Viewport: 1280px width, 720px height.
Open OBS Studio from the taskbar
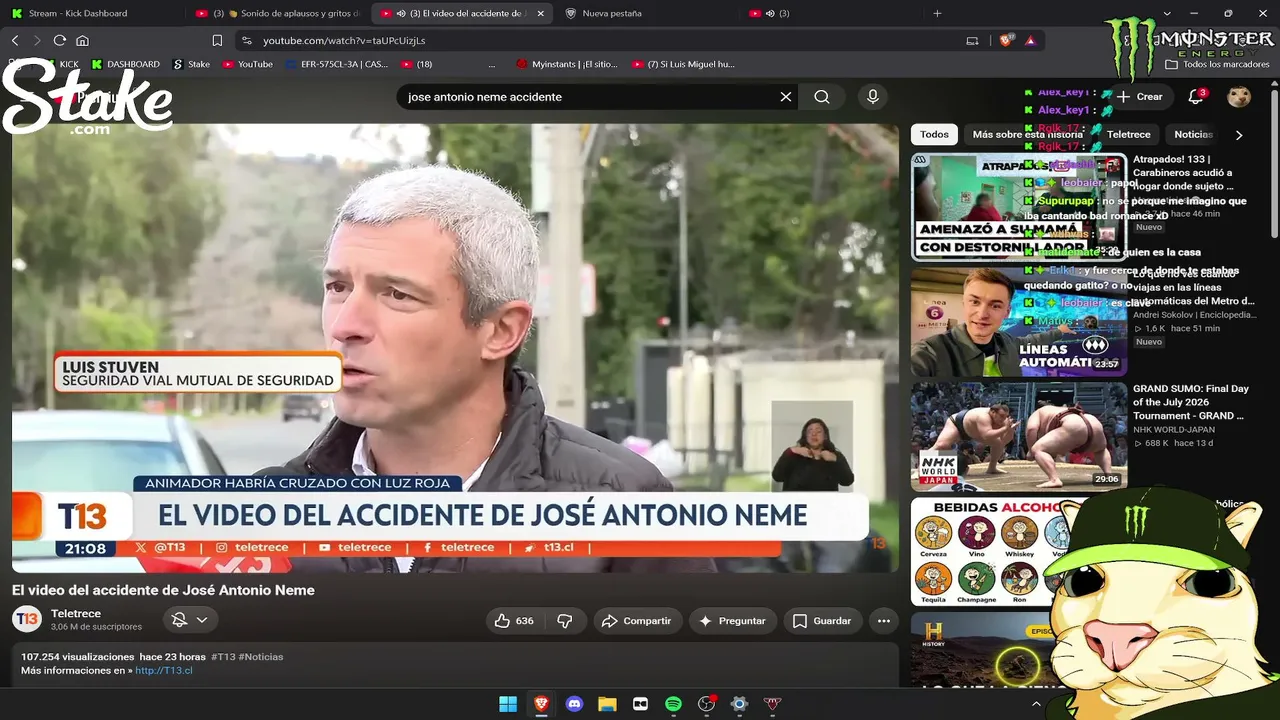click(706, 704)
